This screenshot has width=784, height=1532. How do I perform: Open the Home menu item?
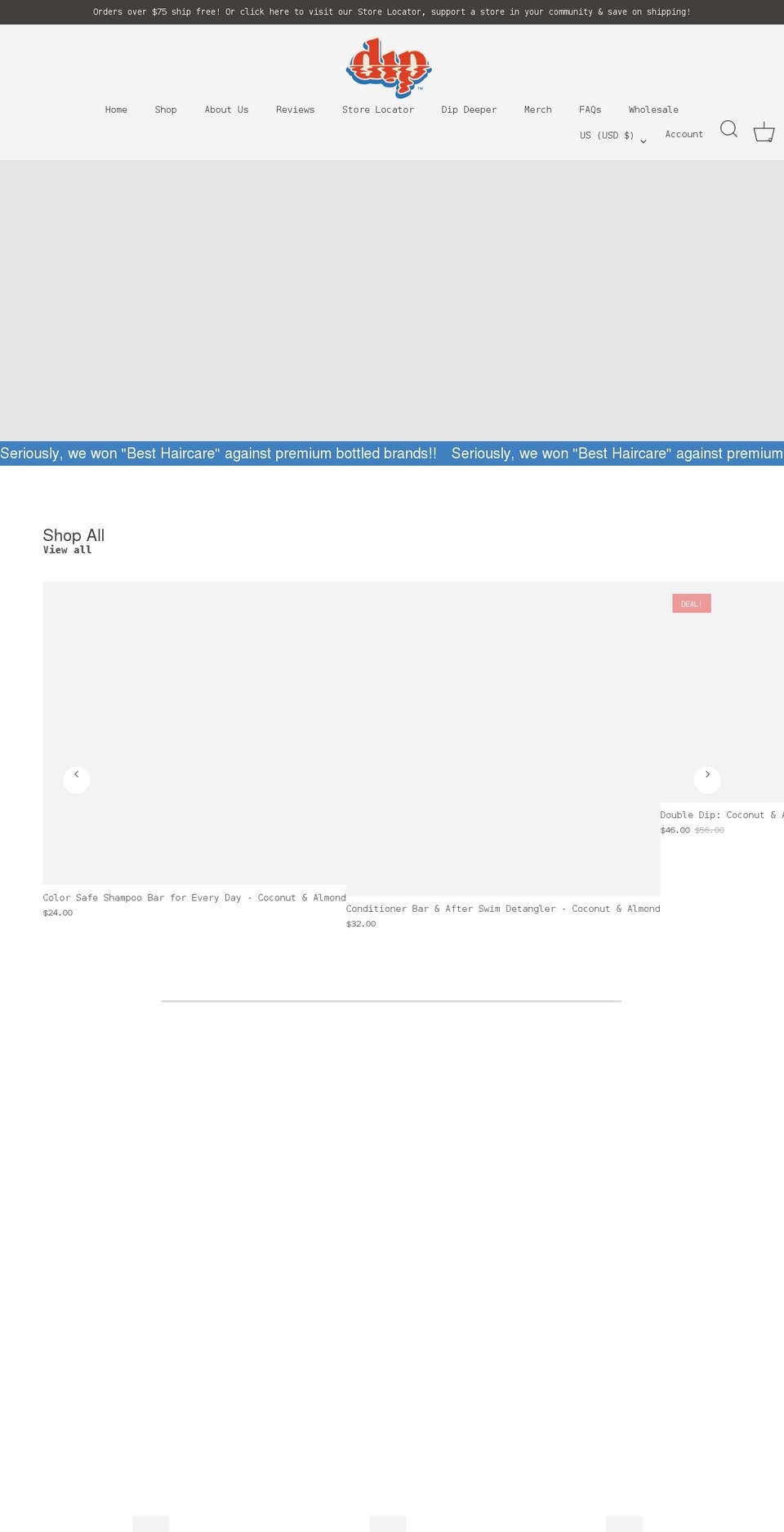coord(116,109)
